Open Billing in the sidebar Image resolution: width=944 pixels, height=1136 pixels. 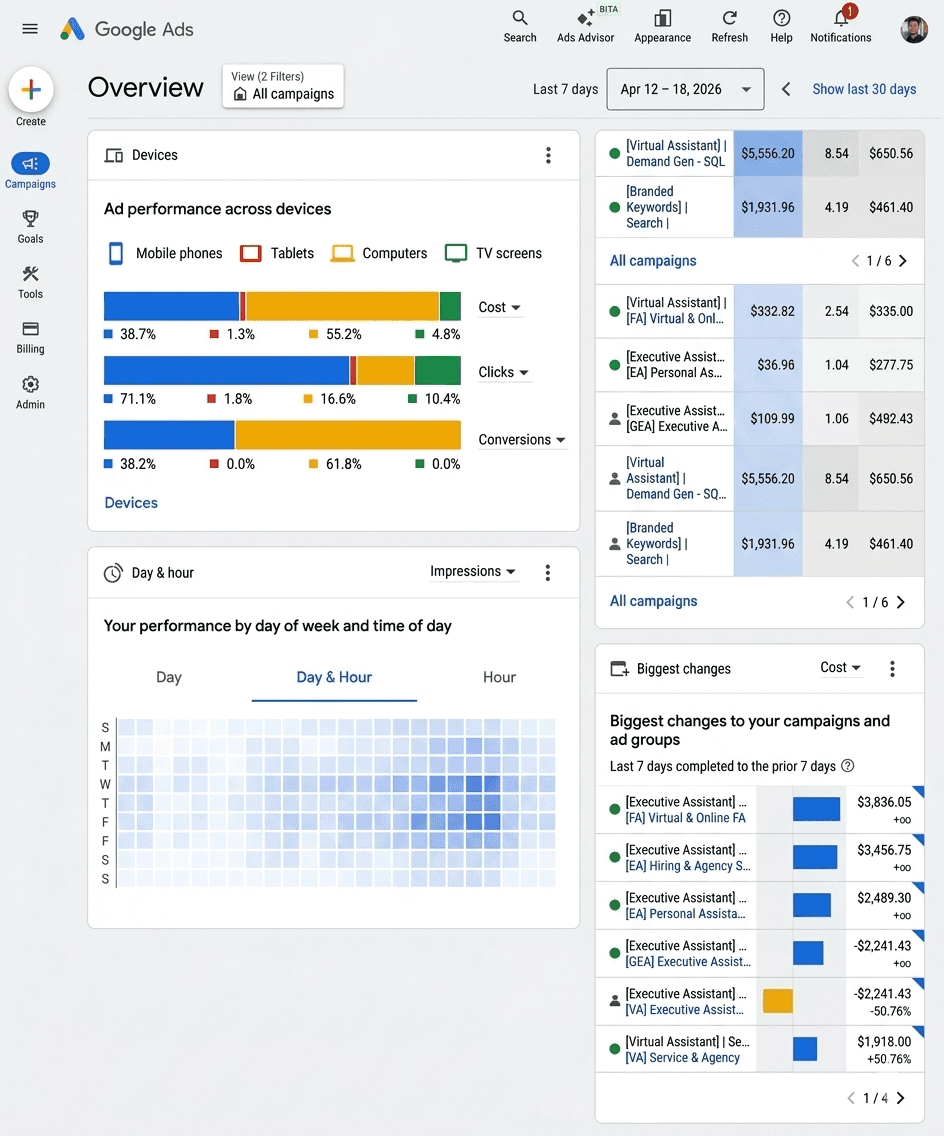pyautogui.click(x=30, y=338)
